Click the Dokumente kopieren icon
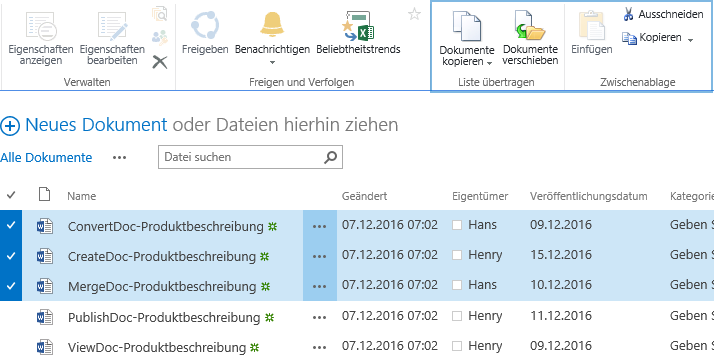Viewport: 714px width, 362px height. click(467, 27)
